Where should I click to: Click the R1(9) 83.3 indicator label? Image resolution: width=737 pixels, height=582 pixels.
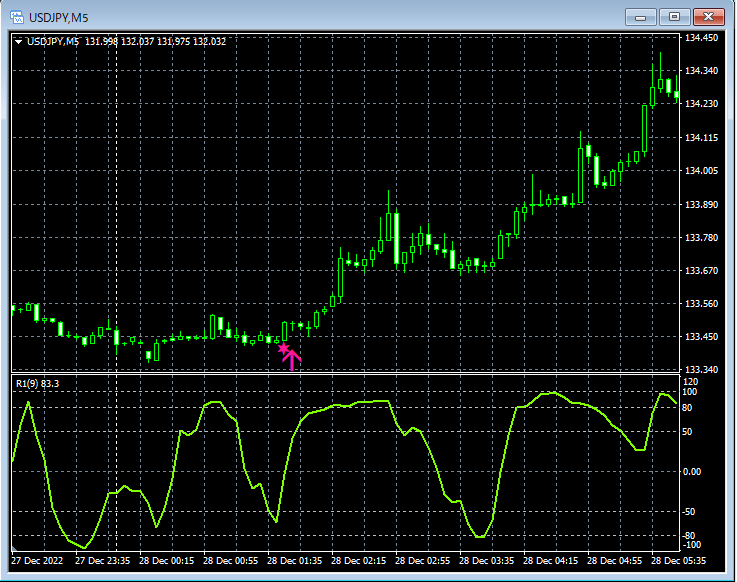(37, 384)
